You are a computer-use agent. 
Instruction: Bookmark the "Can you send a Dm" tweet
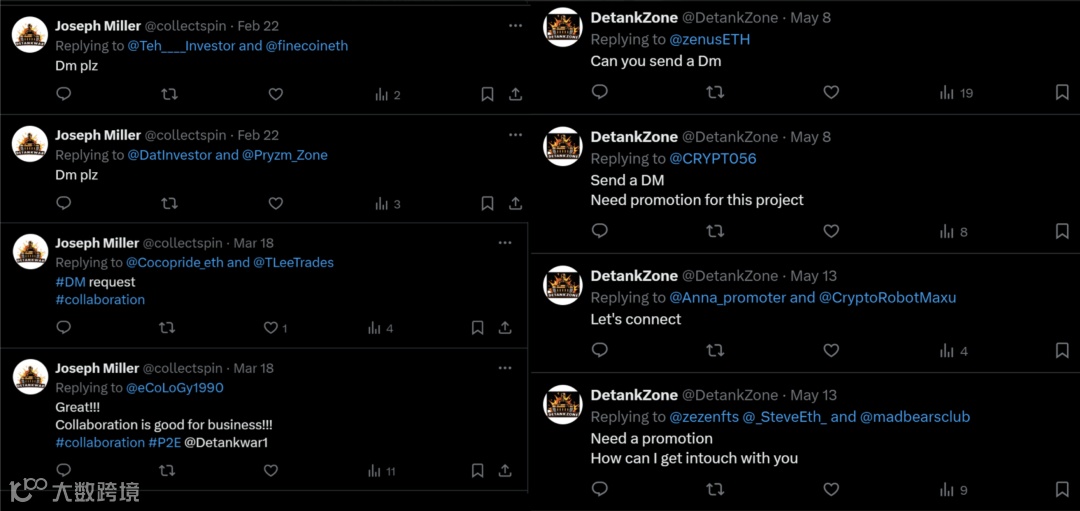coord(1062,92)
